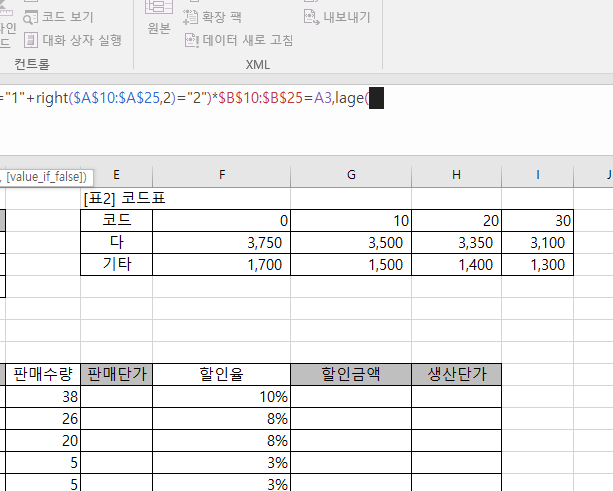
Task: Select the cell with 판매수량 value 38
Action: pos(43,397)
